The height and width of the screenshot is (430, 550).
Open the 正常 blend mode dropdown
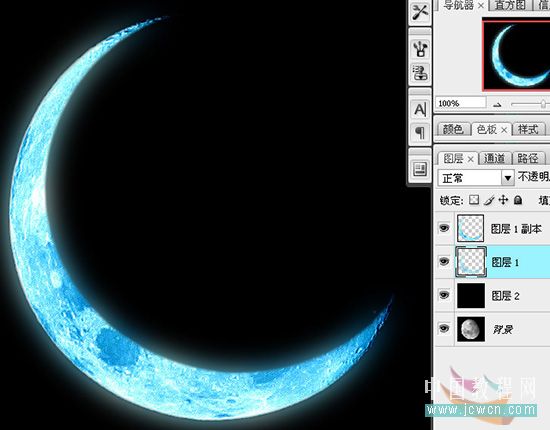[476, 178]
